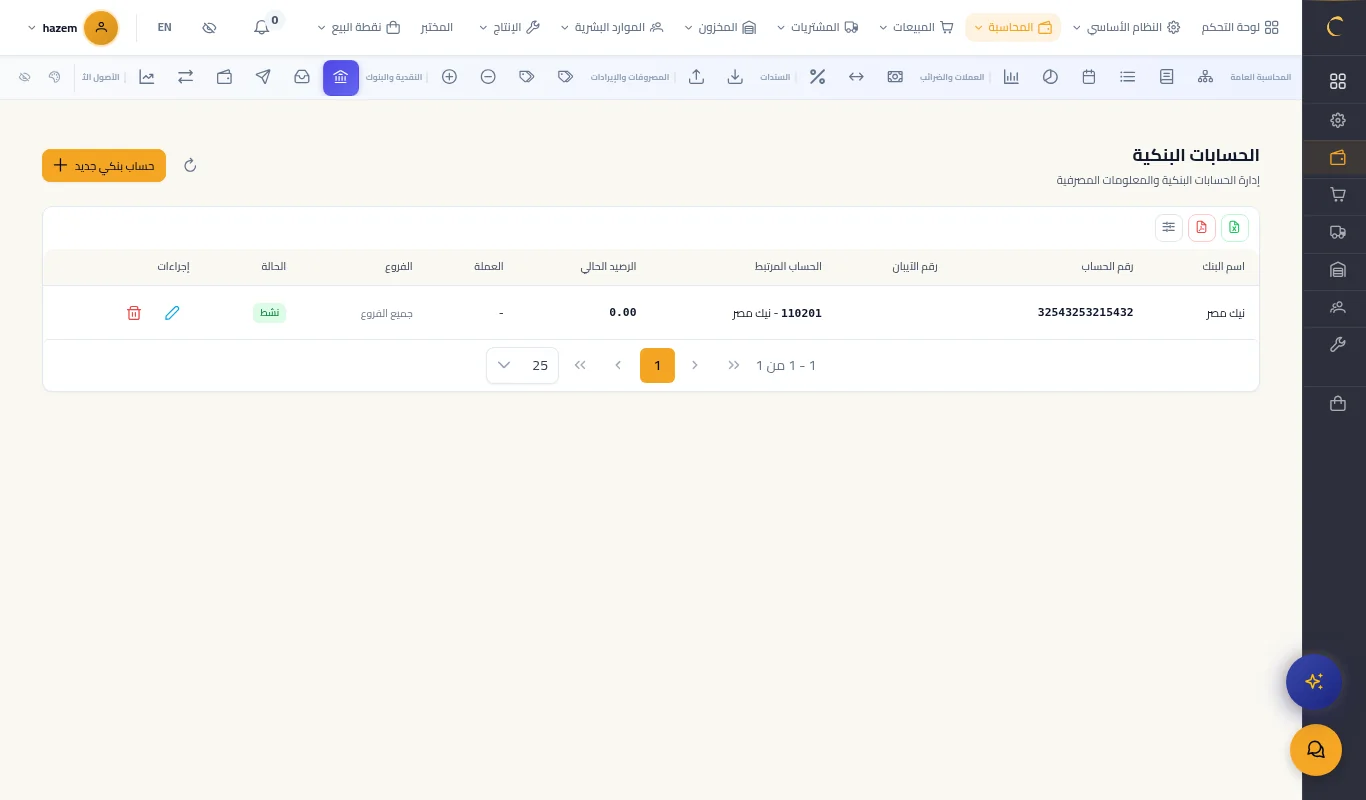The height and width of the screenshot is (800, 1366).
Task: Switch the interface language to EN
Action: point(165,27)
